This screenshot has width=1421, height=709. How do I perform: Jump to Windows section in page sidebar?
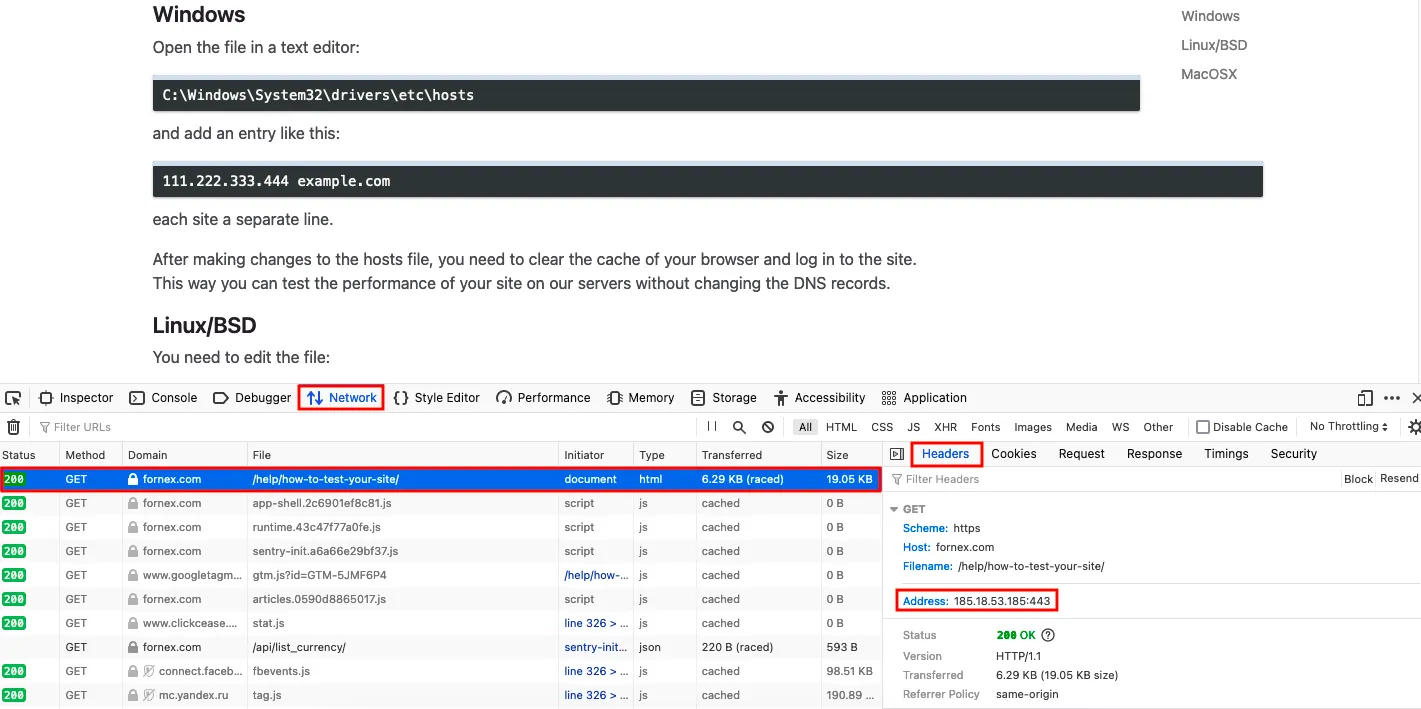[1210, 16]
